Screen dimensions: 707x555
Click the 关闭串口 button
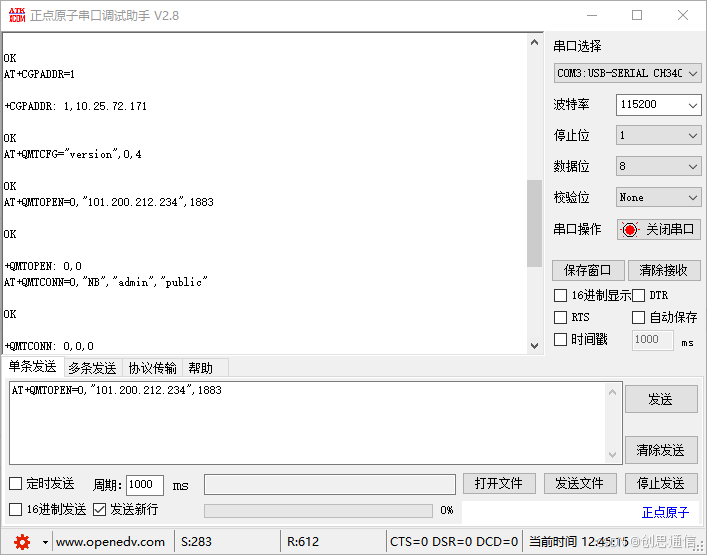tap(659, 229)
